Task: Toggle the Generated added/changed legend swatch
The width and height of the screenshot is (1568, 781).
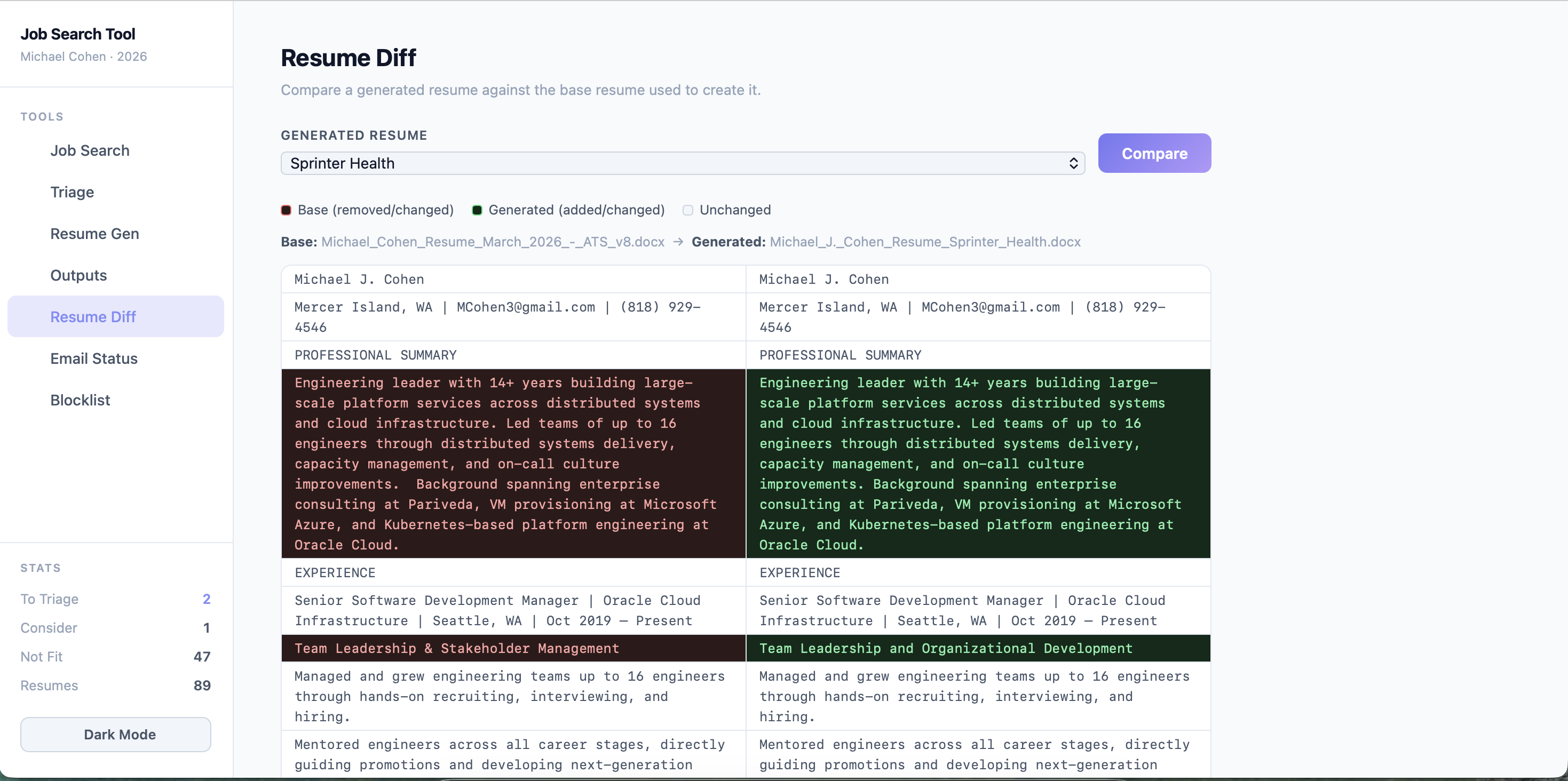Action: click(x=477, y=210)
